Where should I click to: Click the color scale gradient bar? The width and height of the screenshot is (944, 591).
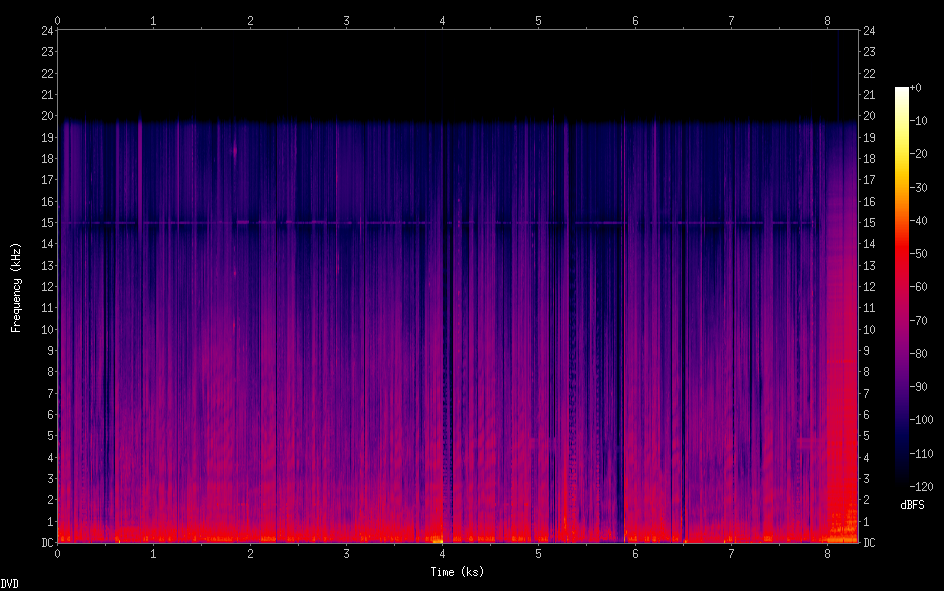pos(902,285)
